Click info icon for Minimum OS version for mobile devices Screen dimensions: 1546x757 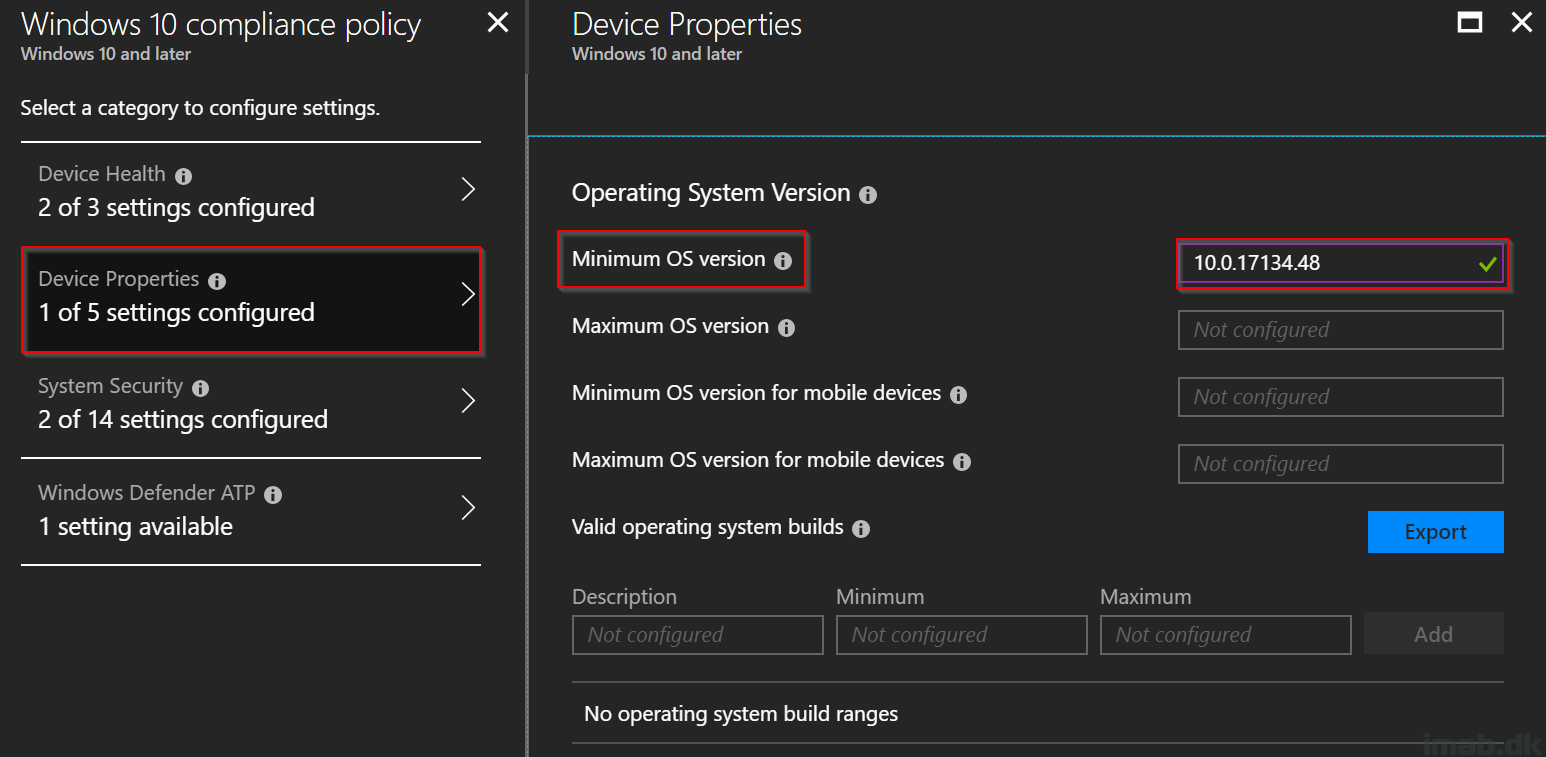(958, 395)
